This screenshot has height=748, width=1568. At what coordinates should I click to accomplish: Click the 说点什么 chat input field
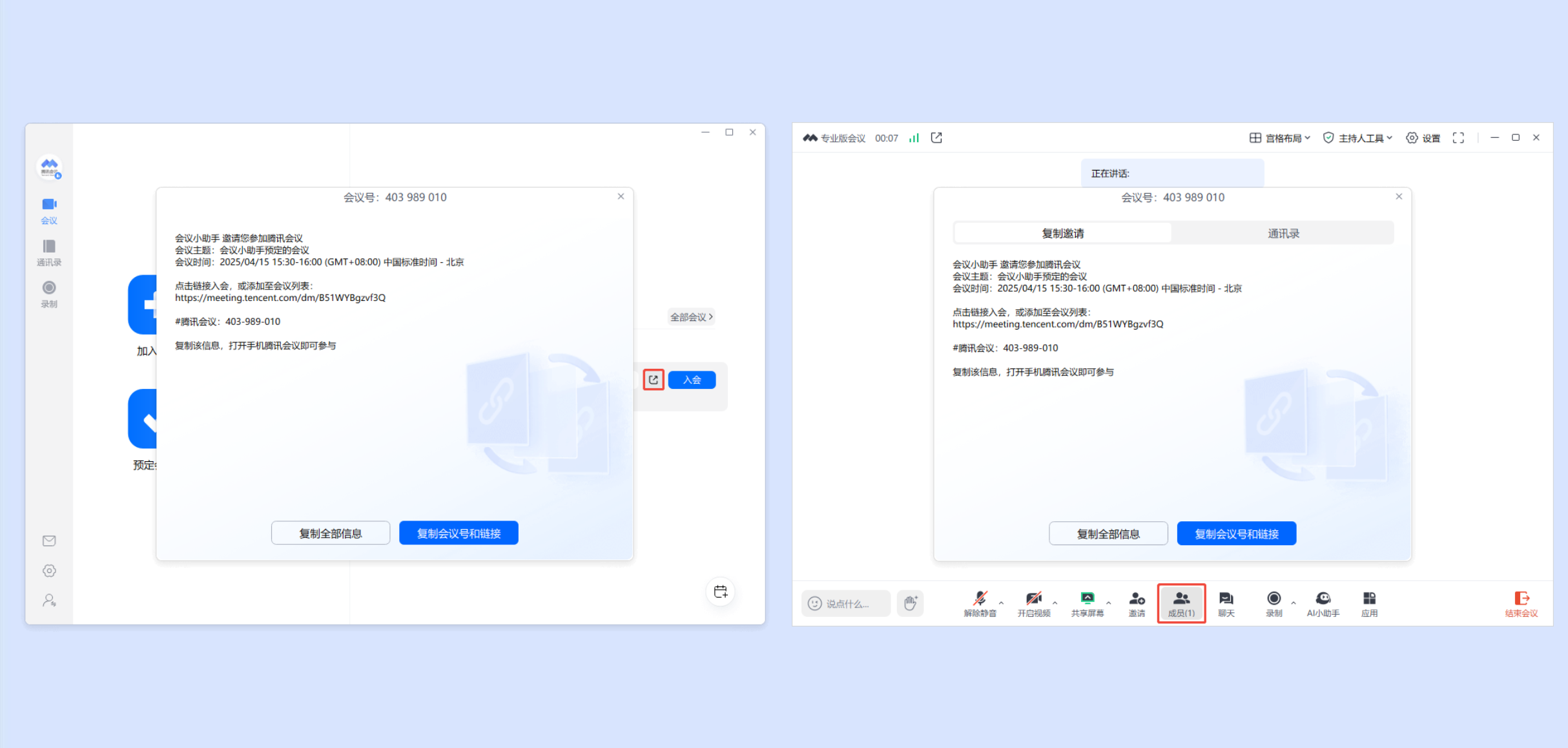[x=847, y=603]
